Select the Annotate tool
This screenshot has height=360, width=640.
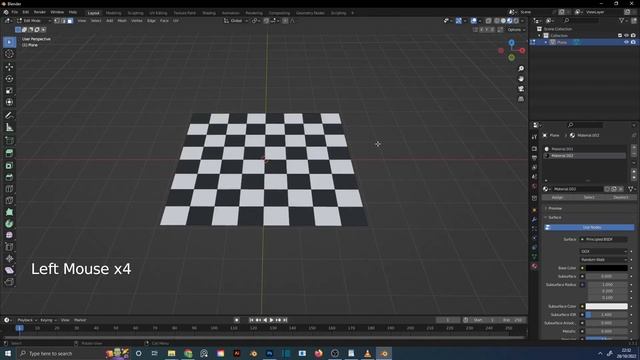[9, 116]
